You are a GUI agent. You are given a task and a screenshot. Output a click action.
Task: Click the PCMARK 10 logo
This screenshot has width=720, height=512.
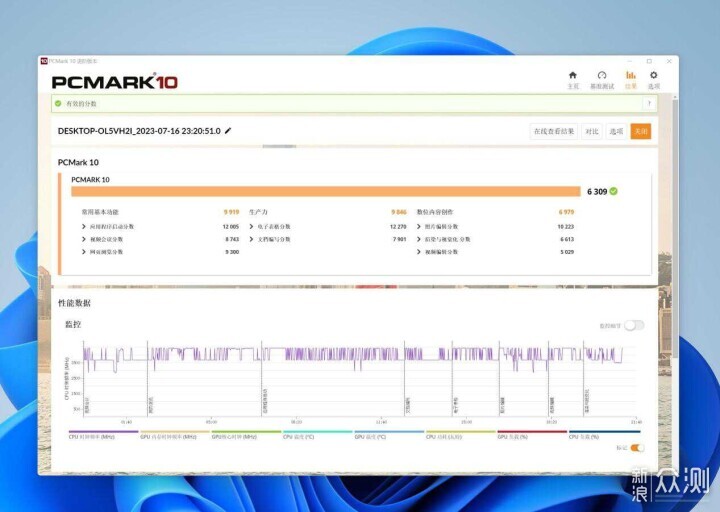tap(114, 82)
